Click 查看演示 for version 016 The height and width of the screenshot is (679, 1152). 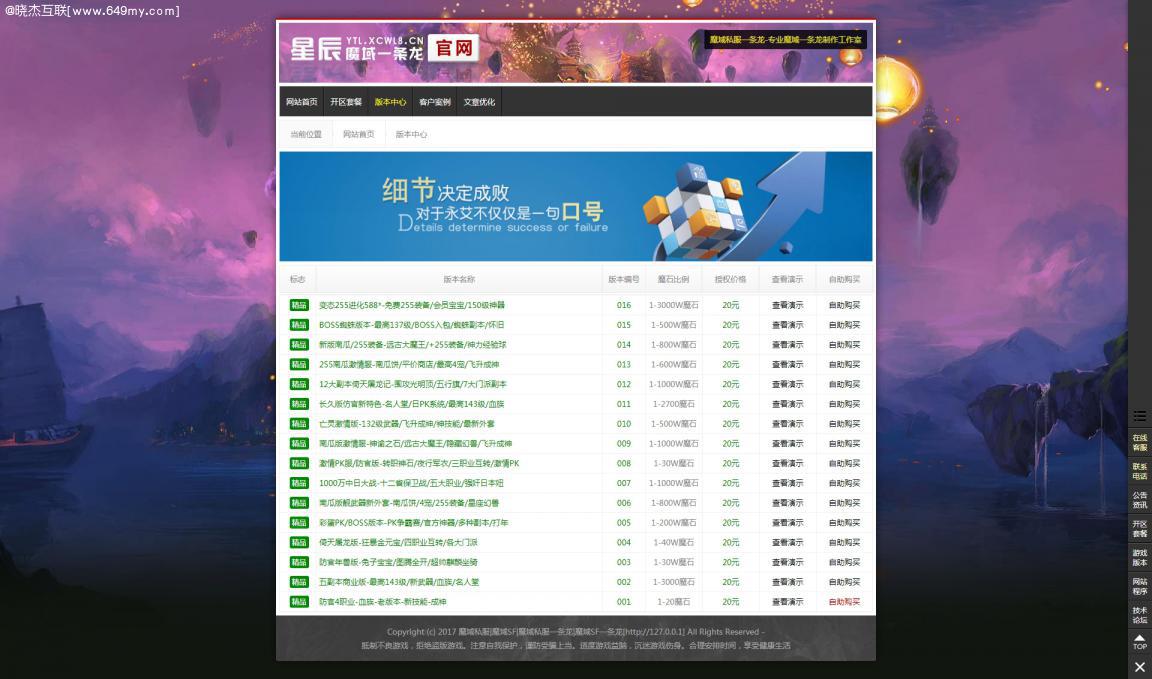787,305
